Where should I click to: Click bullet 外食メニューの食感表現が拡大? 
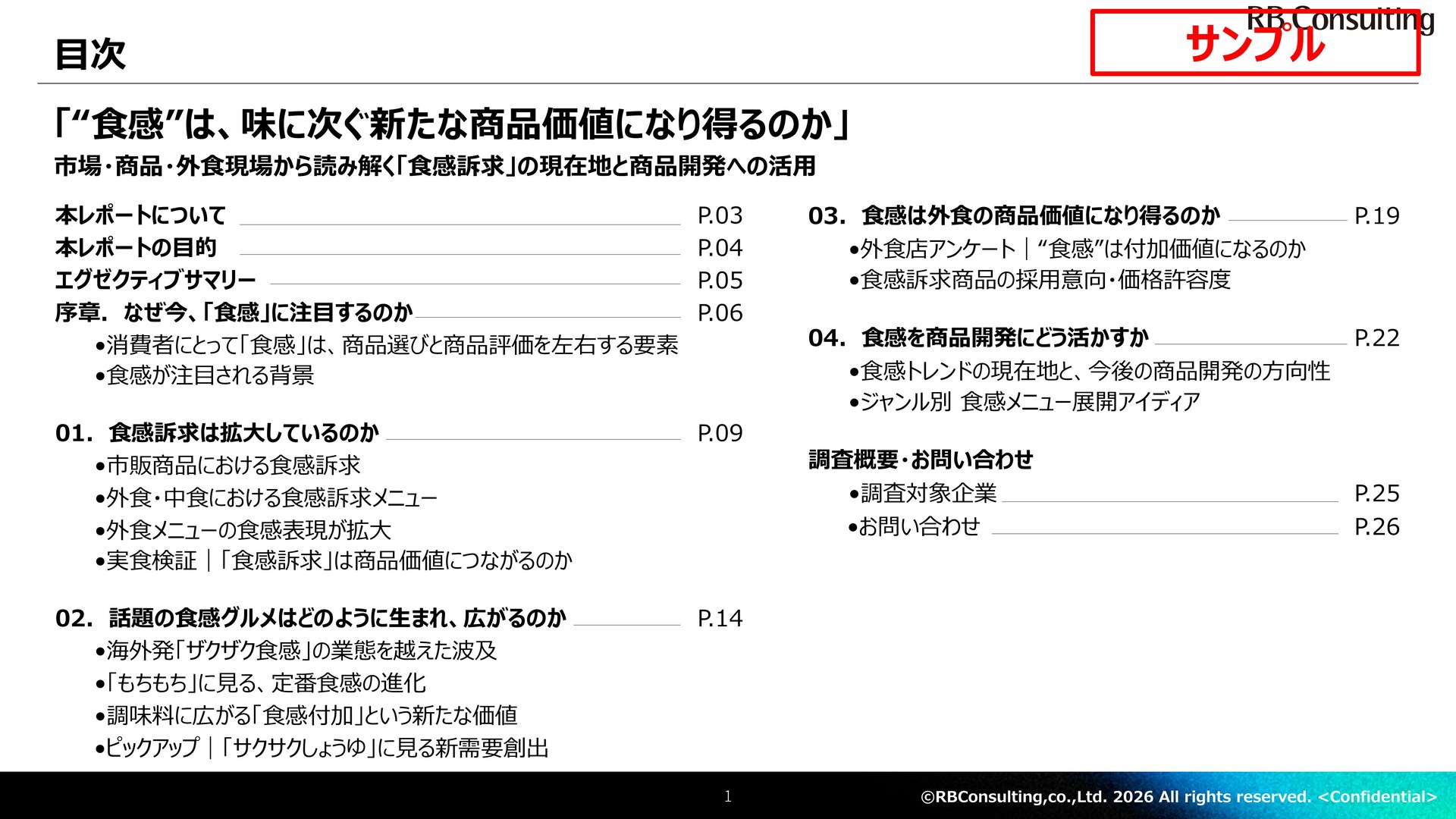point(243,530)
